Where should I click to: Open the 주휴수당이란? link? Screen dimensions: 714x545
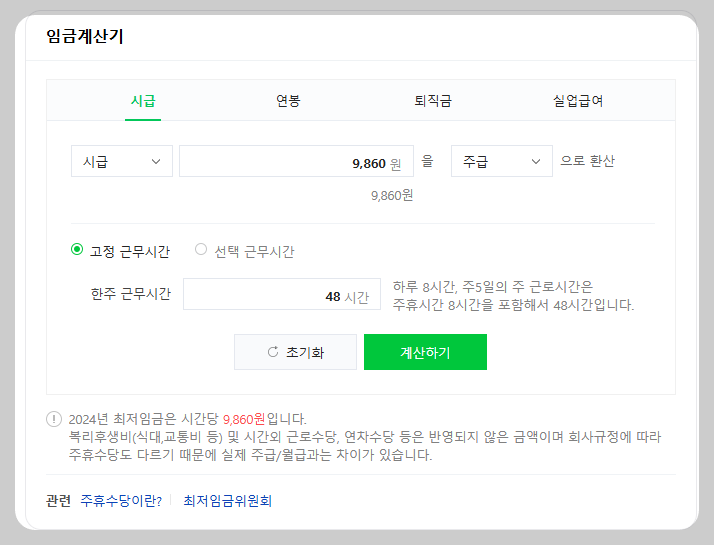121,501
